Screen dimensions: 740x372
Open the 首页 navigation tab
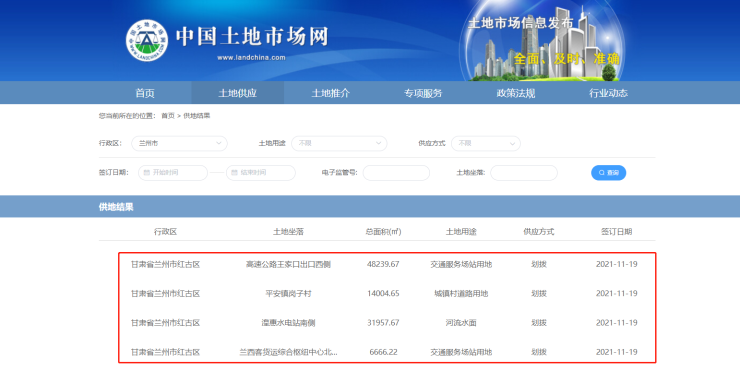pyautogui.click(x=145, y=93)
